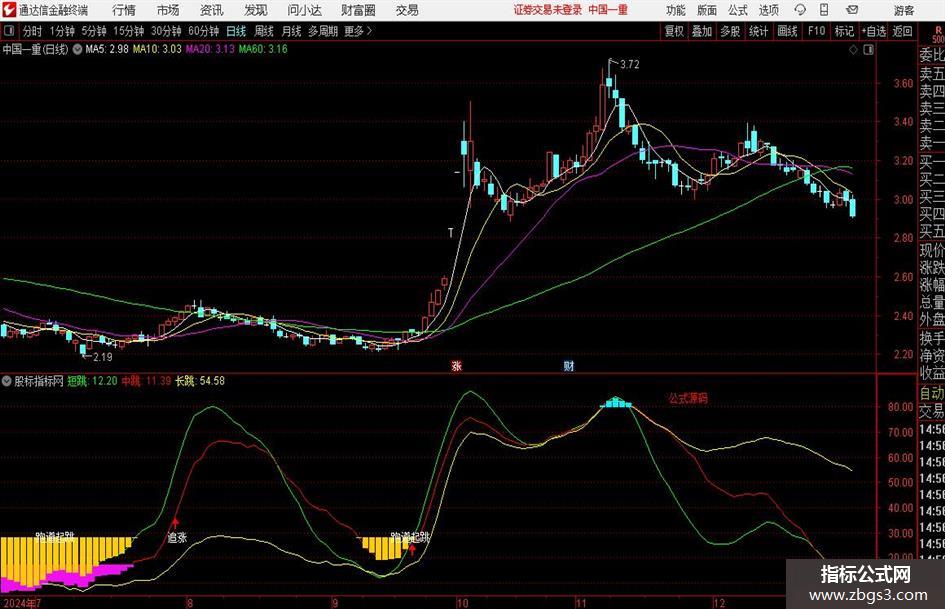The height and width of the screenshot is (609, 945).
Task: Click the 自动 label in the right sidebar
Action: click(x=932, y=393)
